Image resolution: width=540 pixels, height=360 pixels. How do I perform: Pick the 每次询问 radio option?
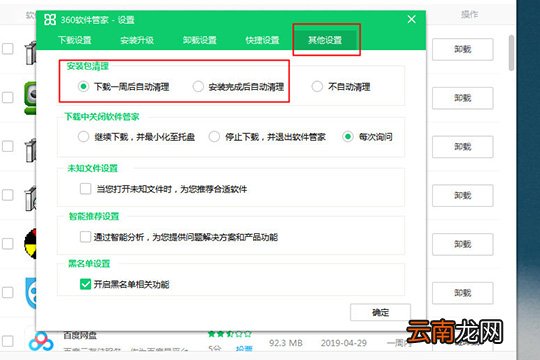(348, 137)
